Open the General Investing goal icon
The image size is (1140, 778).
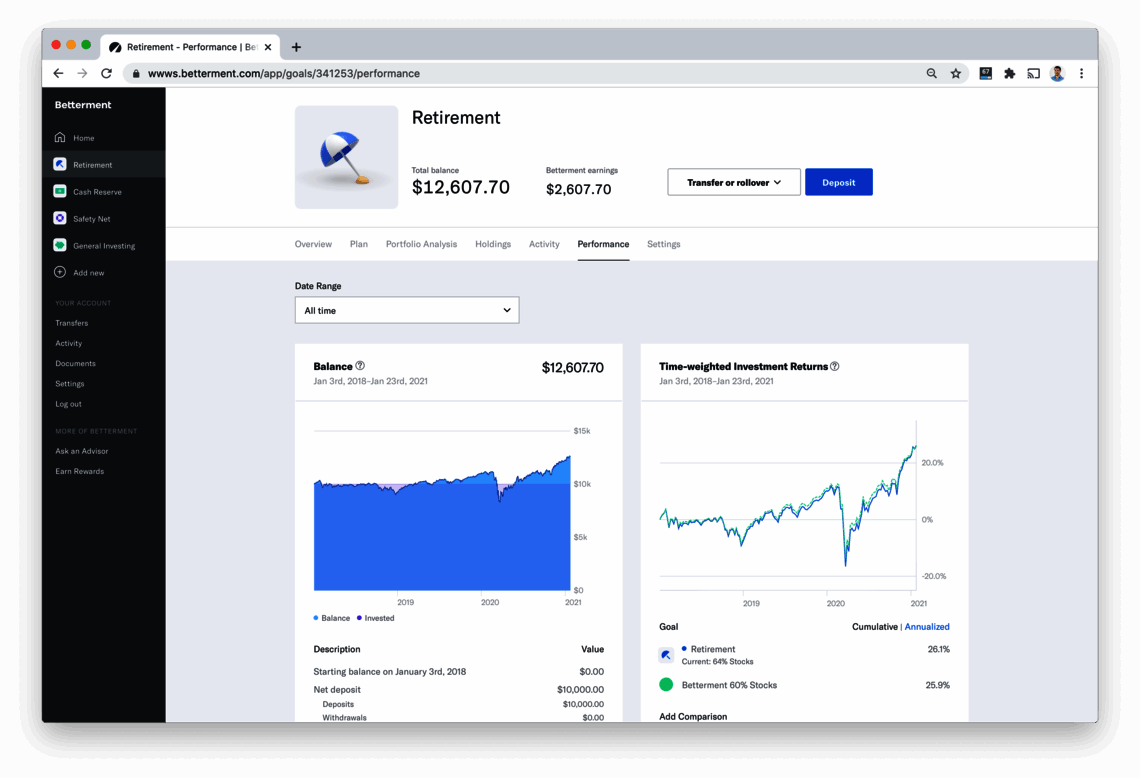(x=60, y=245)
